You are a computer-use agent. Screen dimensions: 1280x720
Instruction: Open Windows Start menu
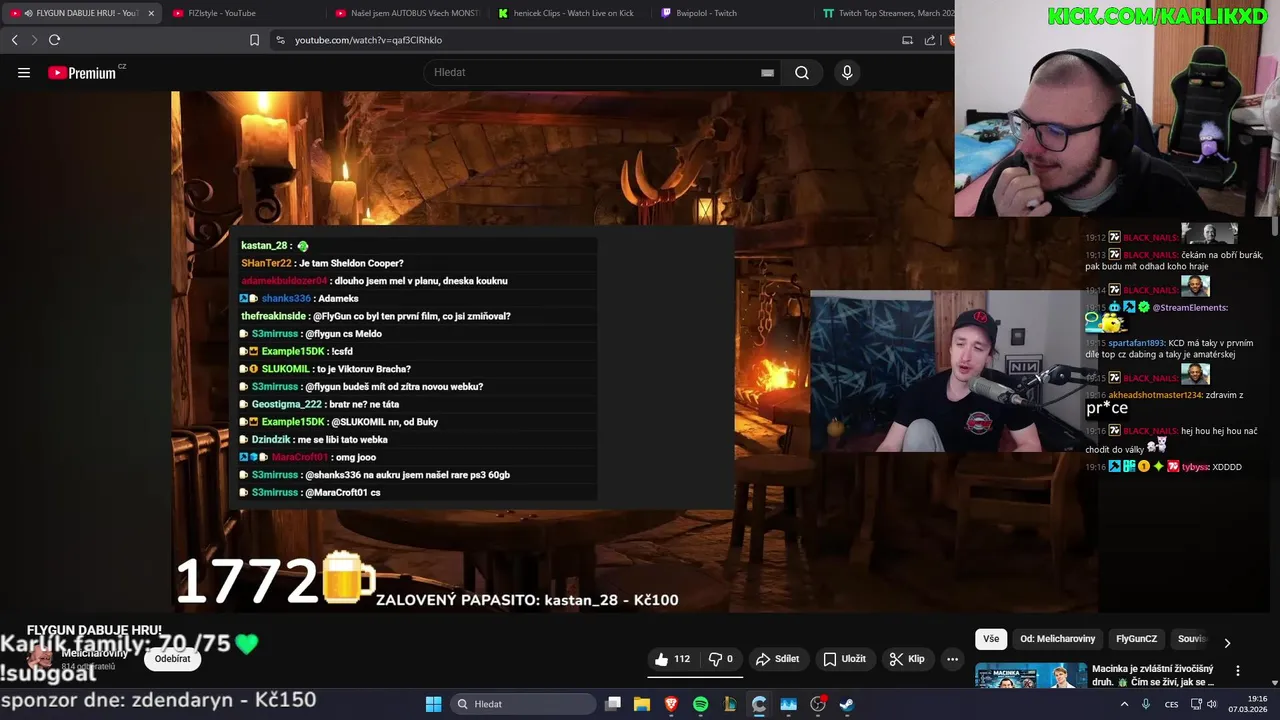434,704
